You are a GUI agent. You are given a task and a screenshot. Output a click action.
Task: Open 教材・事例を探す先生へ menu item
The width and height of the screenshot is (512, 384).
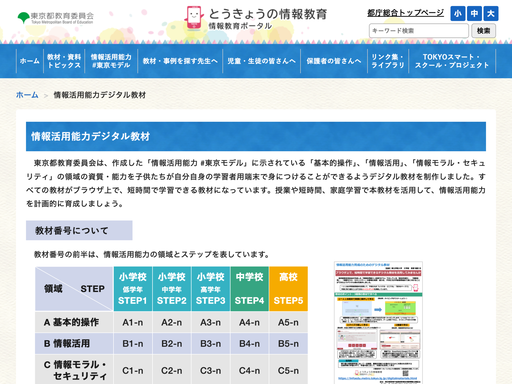tap(180, 61)
